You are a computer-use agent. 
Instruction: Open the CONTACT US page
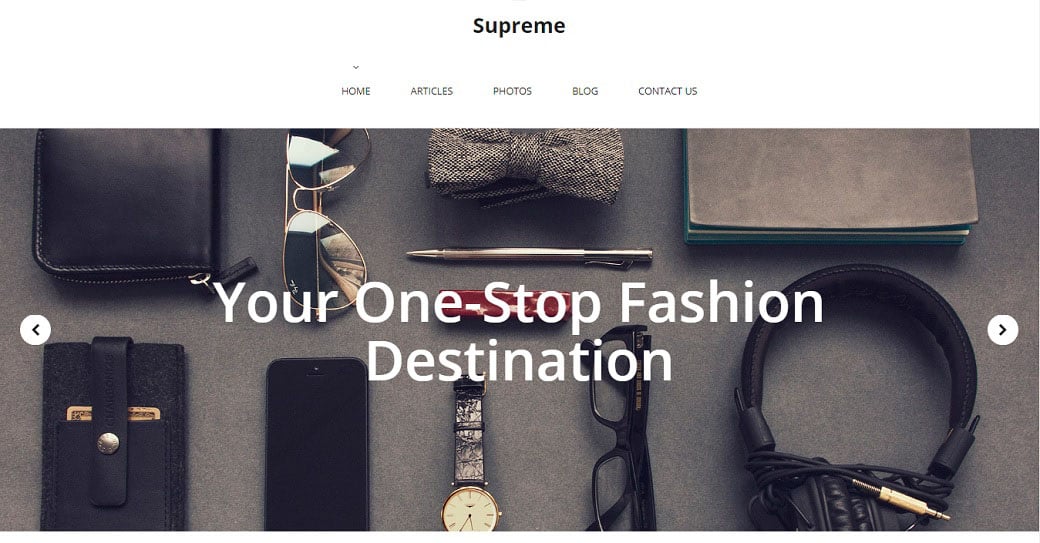[667, 91]
